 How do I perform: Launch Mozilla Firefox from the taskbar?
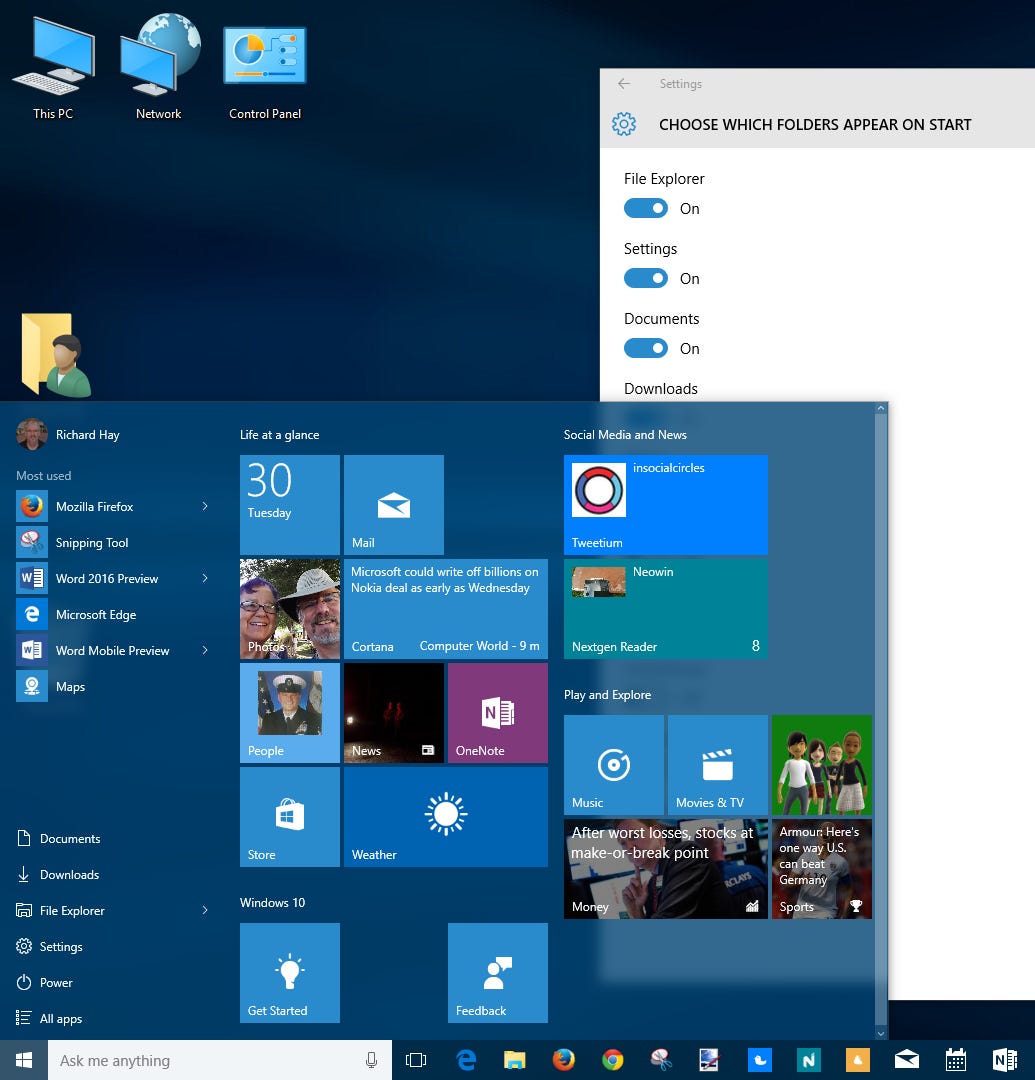tap(563, 1060)
